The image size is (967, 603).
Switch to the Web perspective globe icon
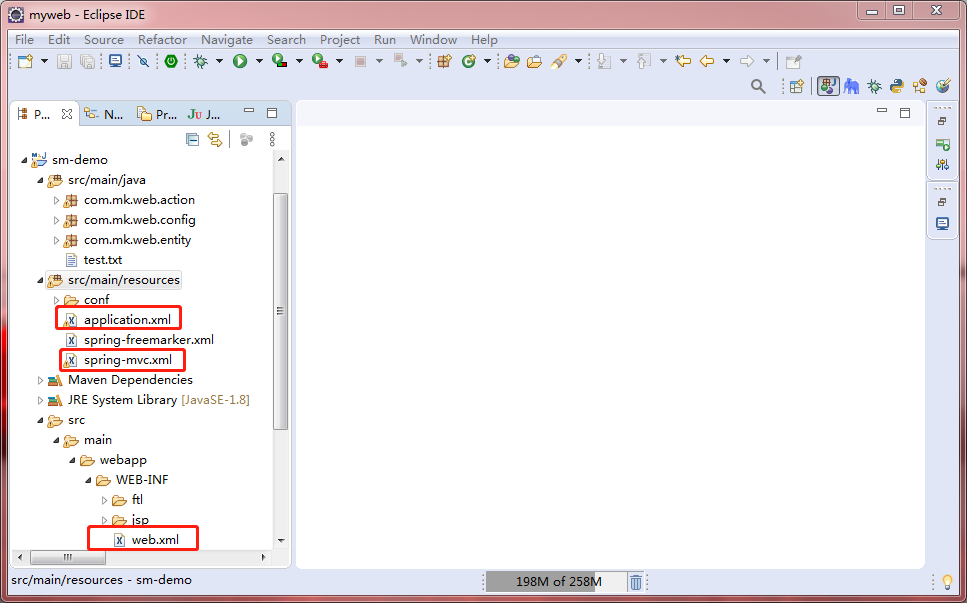pyautogui.click(x=943, y=86)
